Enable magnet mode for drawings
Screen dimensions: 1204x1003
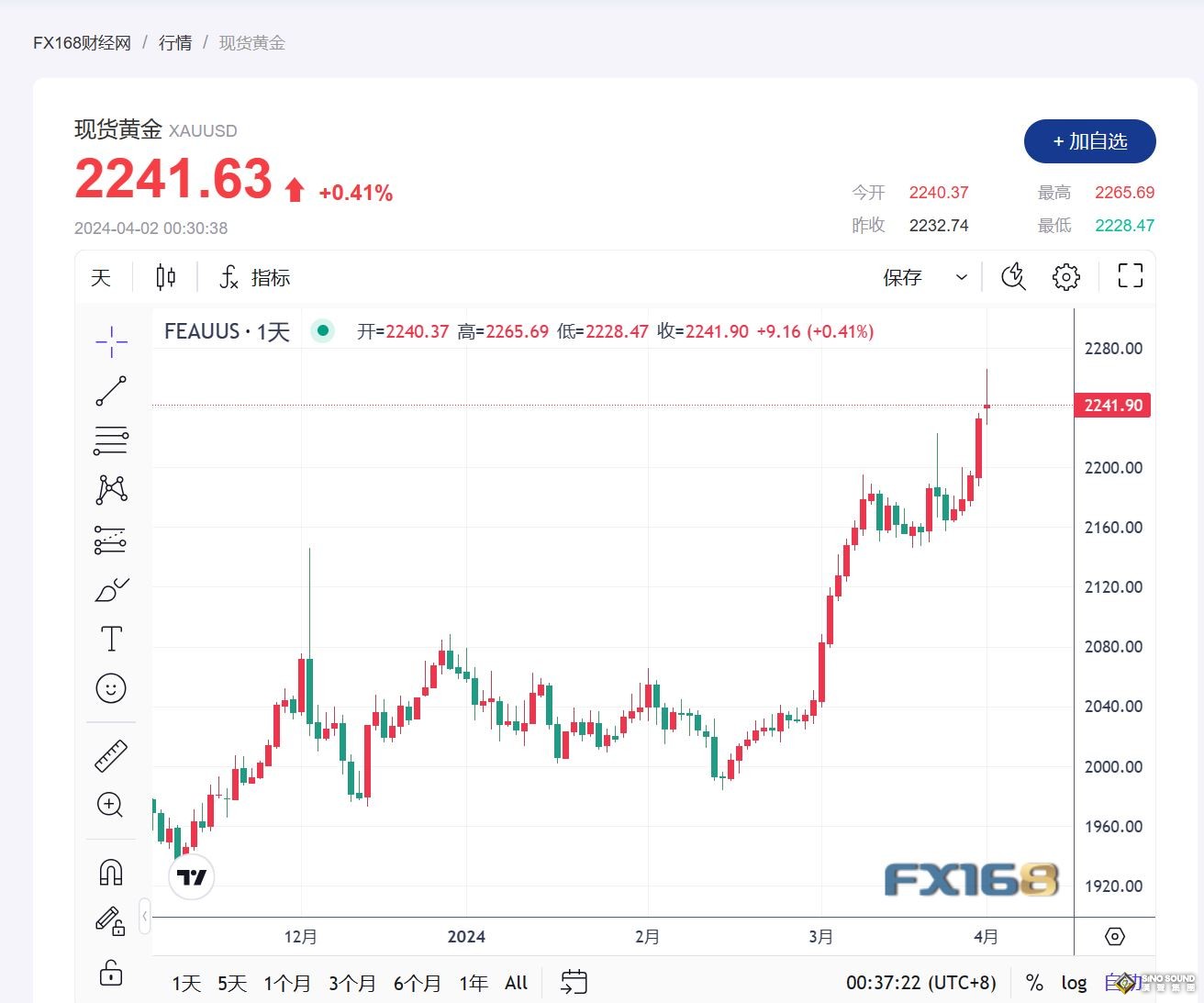pyautogui.click(x=110, y=872)
